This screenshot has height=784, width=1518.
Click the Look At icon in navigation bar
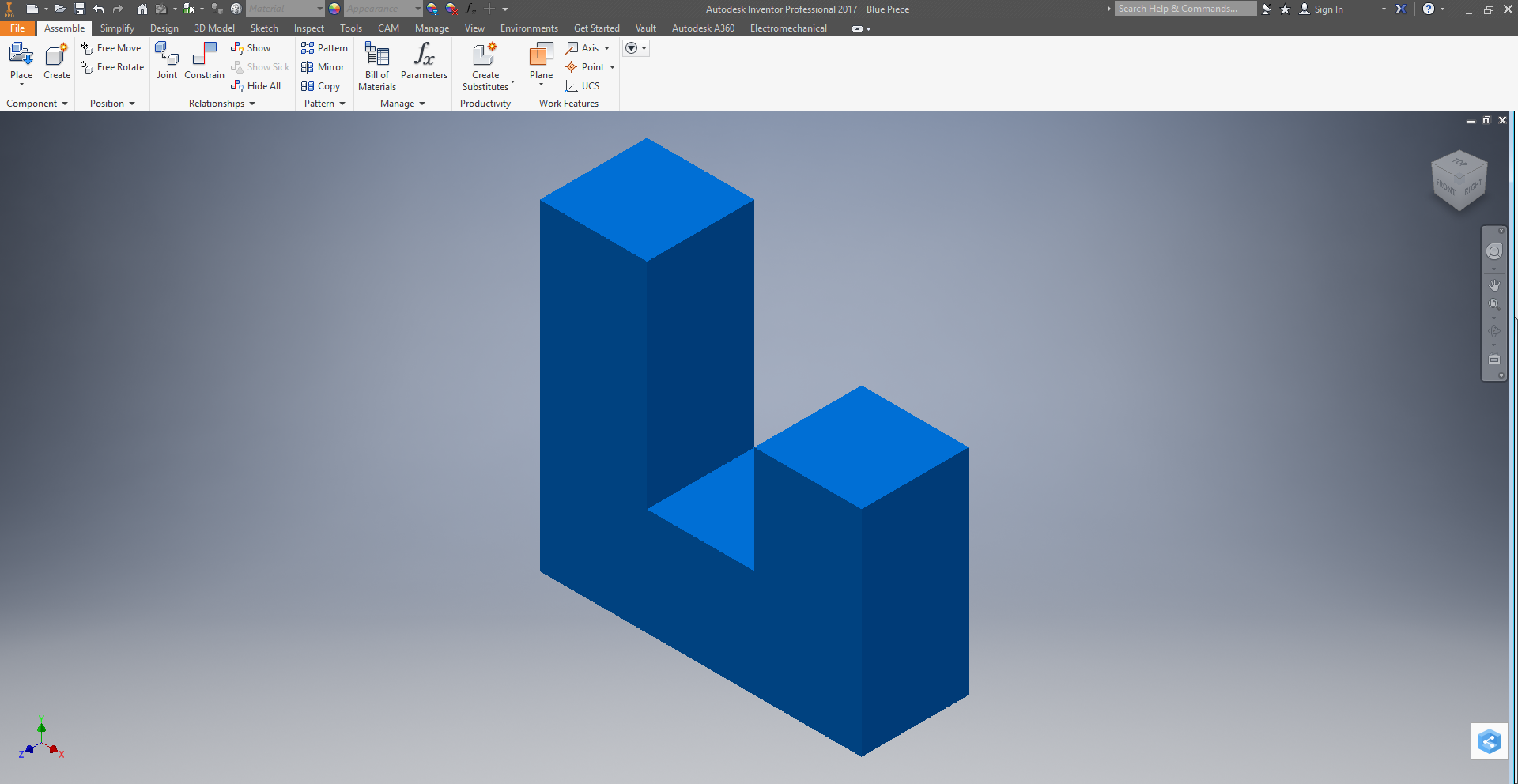[x=1493, y=360]
